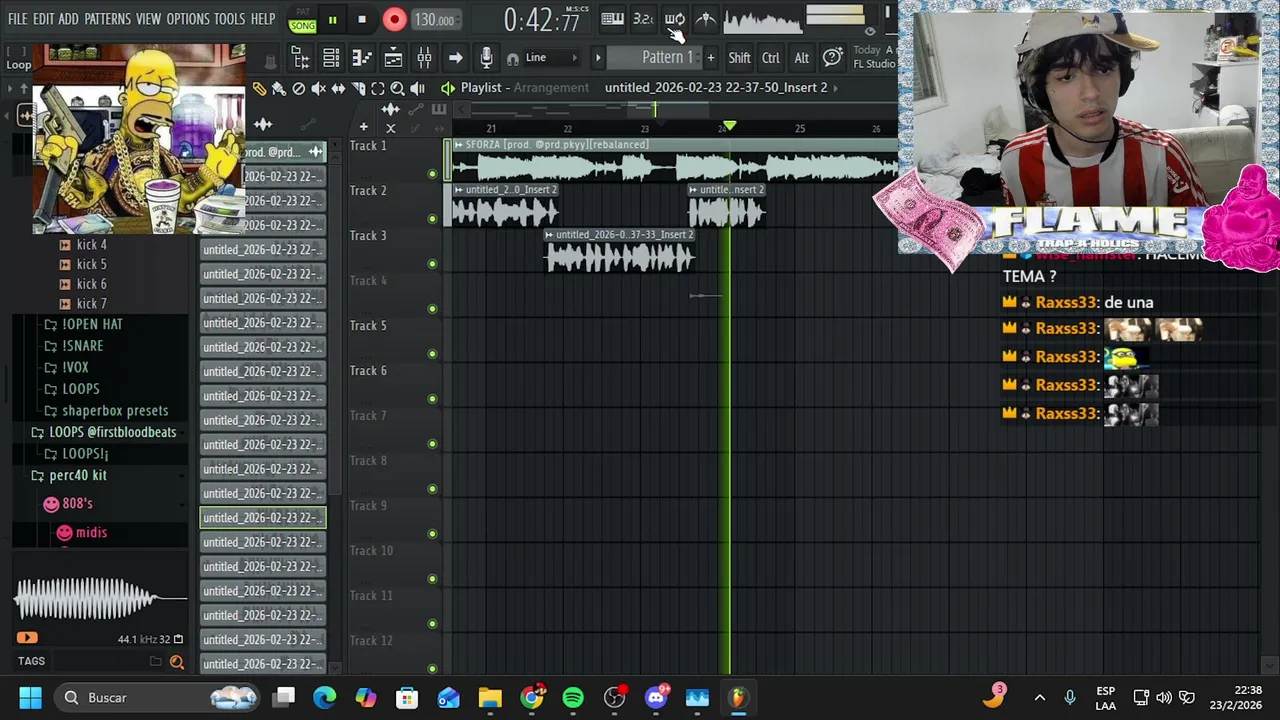This screenshot has height=720, width=1280.
Task: Click the microphone recording icon
Action: point(486,58)
